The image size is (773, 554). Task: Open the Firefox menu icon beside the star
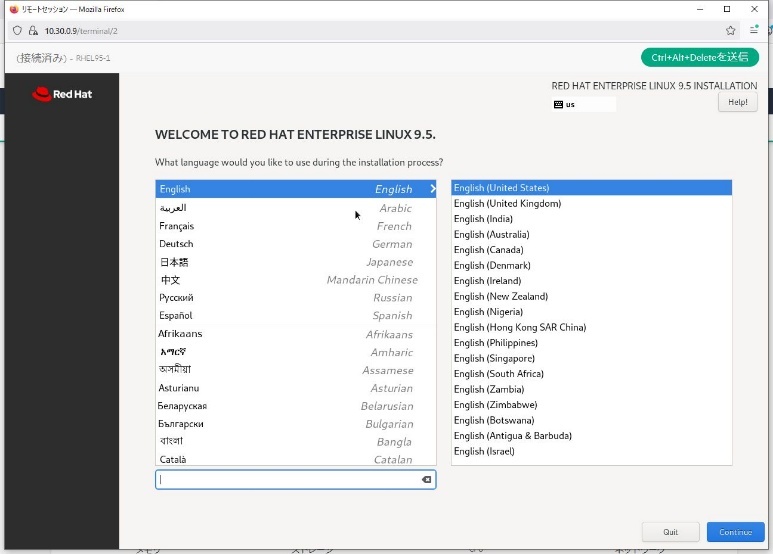click(755, 31)
